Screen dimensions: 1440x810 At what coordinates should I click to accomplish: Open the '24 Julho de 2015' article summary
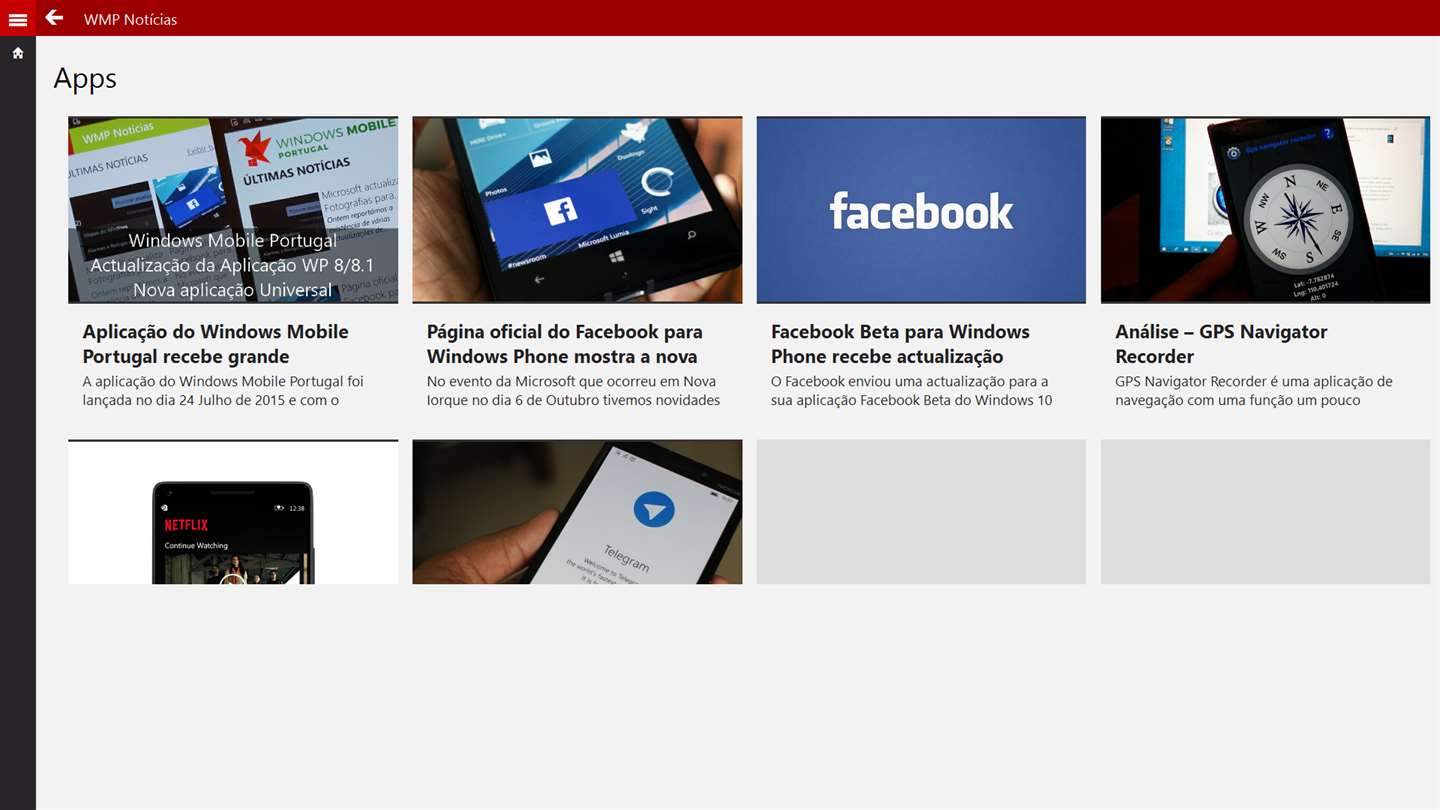tap(223, 391)
